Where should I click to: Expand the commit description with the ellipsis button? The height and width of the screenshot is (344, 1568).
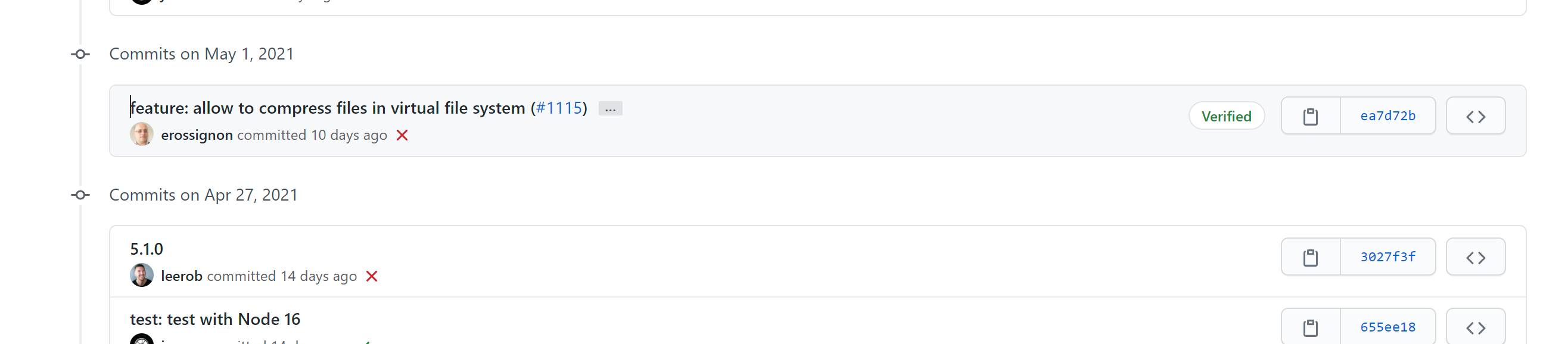pos(611,108)
